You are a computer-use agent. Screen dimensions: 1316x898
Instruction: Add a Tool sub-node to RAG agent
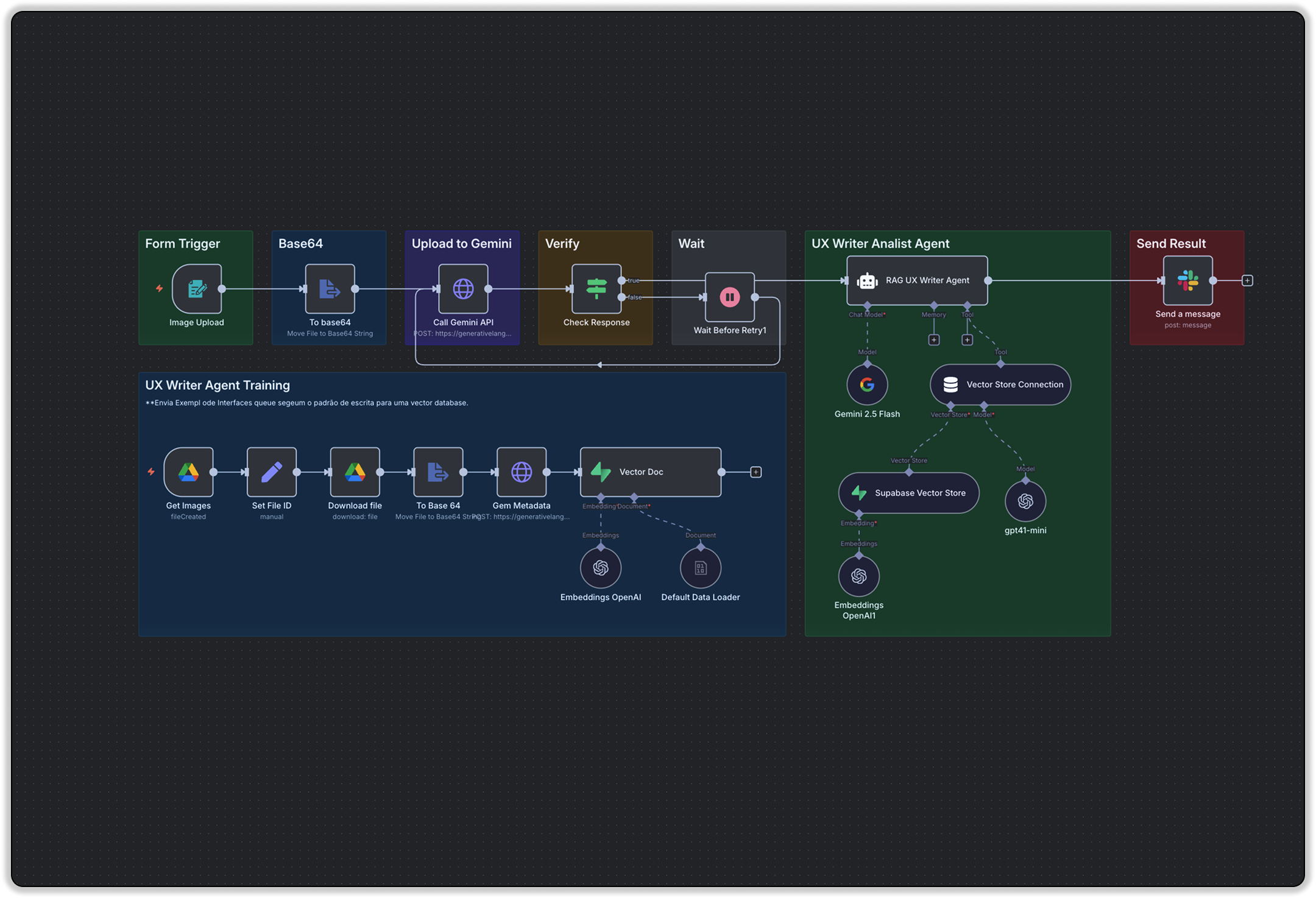click(968, 340)
